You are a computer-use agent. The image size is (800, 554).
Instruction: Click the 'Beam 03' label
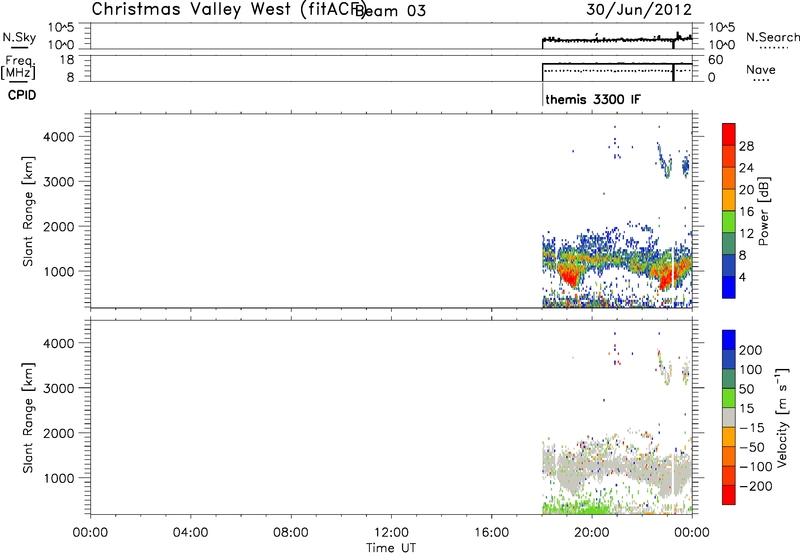click(x=390, y=11)
